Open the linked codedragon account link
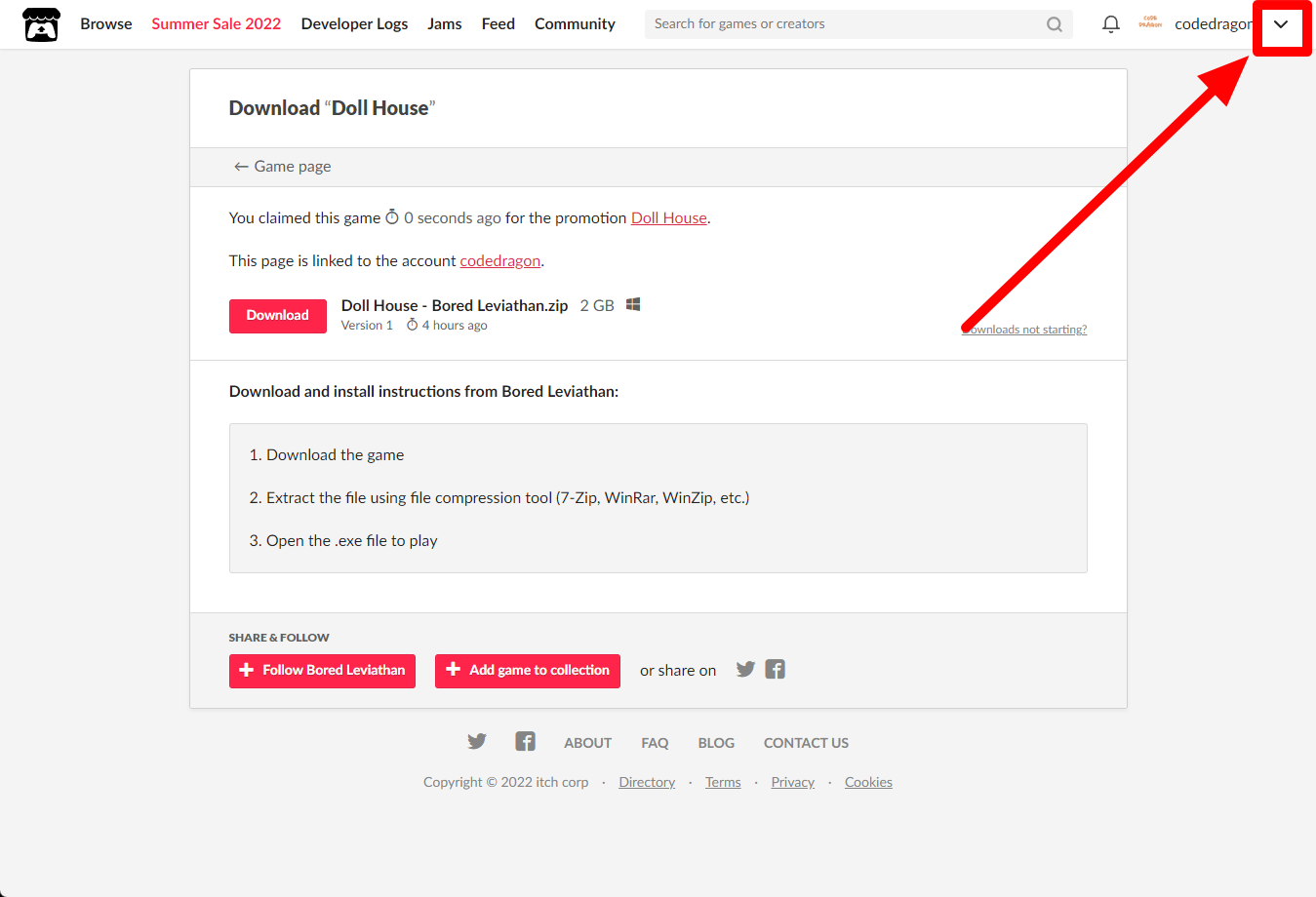 499,261
